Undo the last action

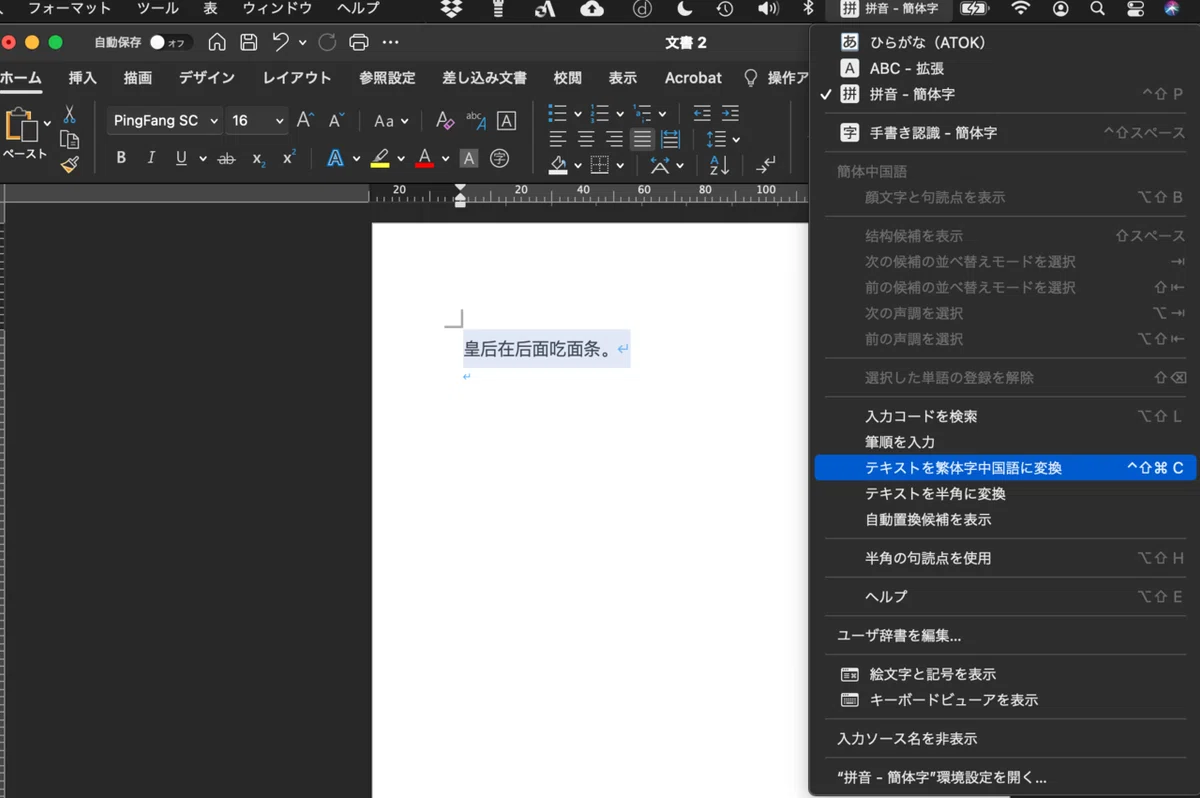(x=280, y=42)
